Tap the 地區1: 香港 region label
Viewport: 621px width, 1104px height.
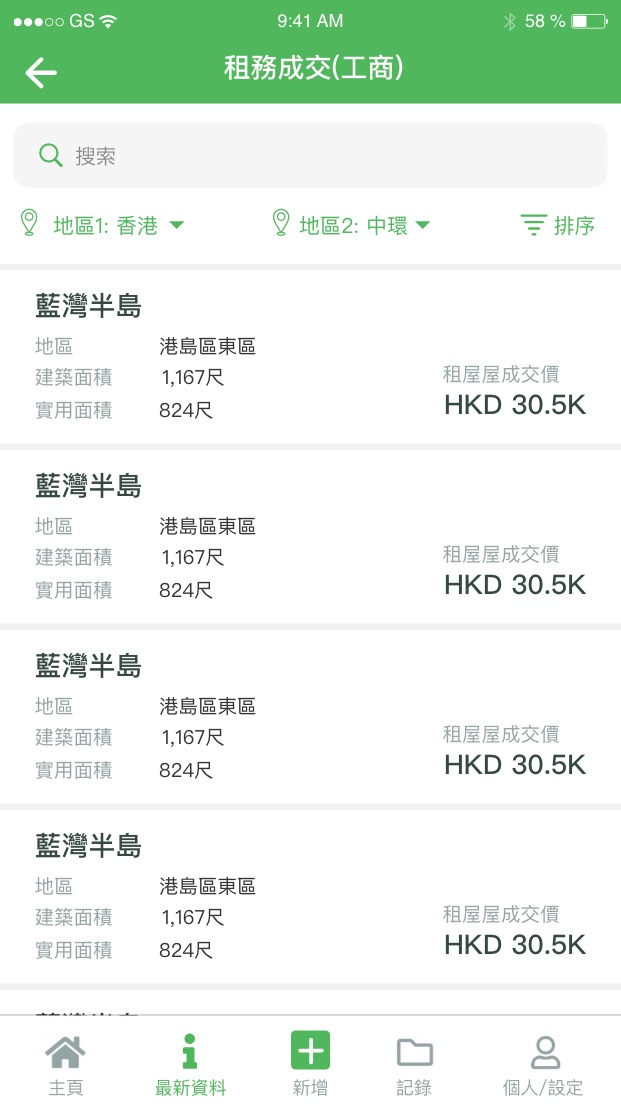click(x=105, y=226)
